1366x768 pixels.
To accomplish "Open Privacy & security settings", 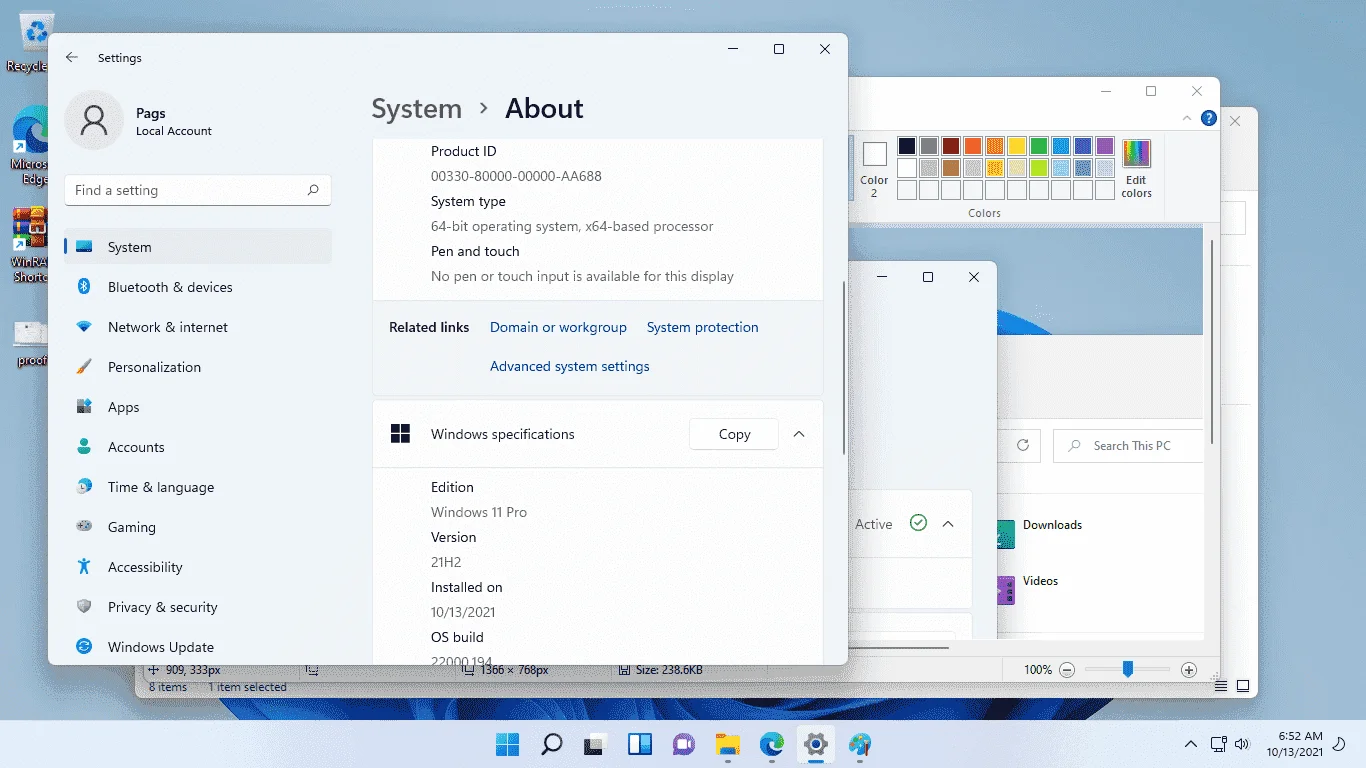I will (x=197, y=607).
